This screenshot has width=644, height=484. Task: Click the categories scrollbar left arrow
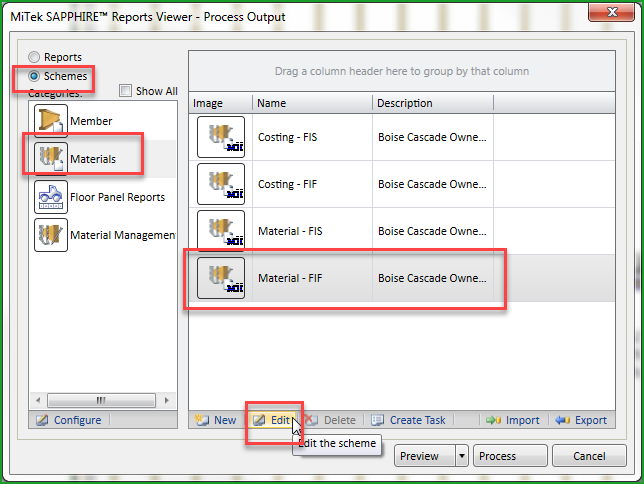pos(38,400)
